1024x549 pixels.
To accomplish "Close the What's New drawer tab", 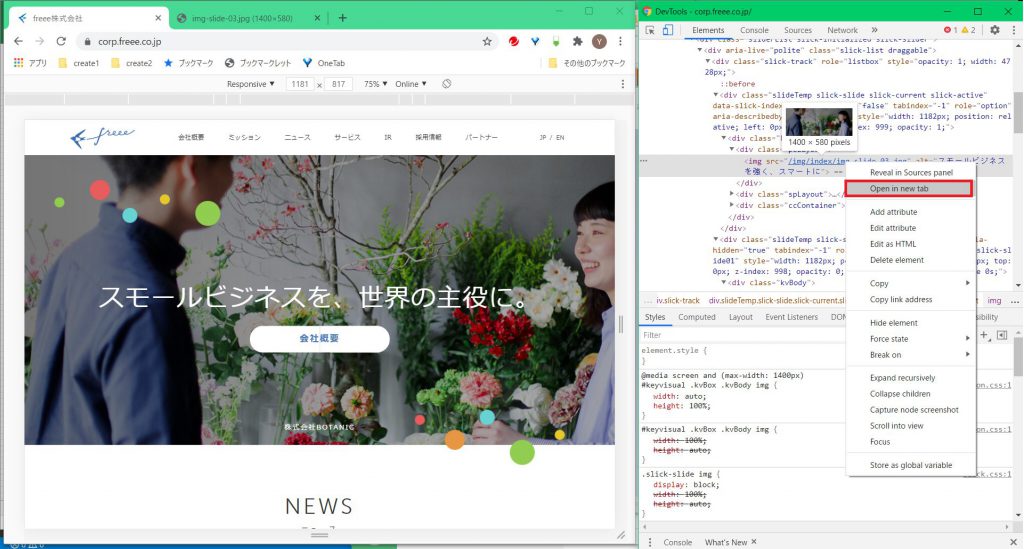I will [754, 542].
